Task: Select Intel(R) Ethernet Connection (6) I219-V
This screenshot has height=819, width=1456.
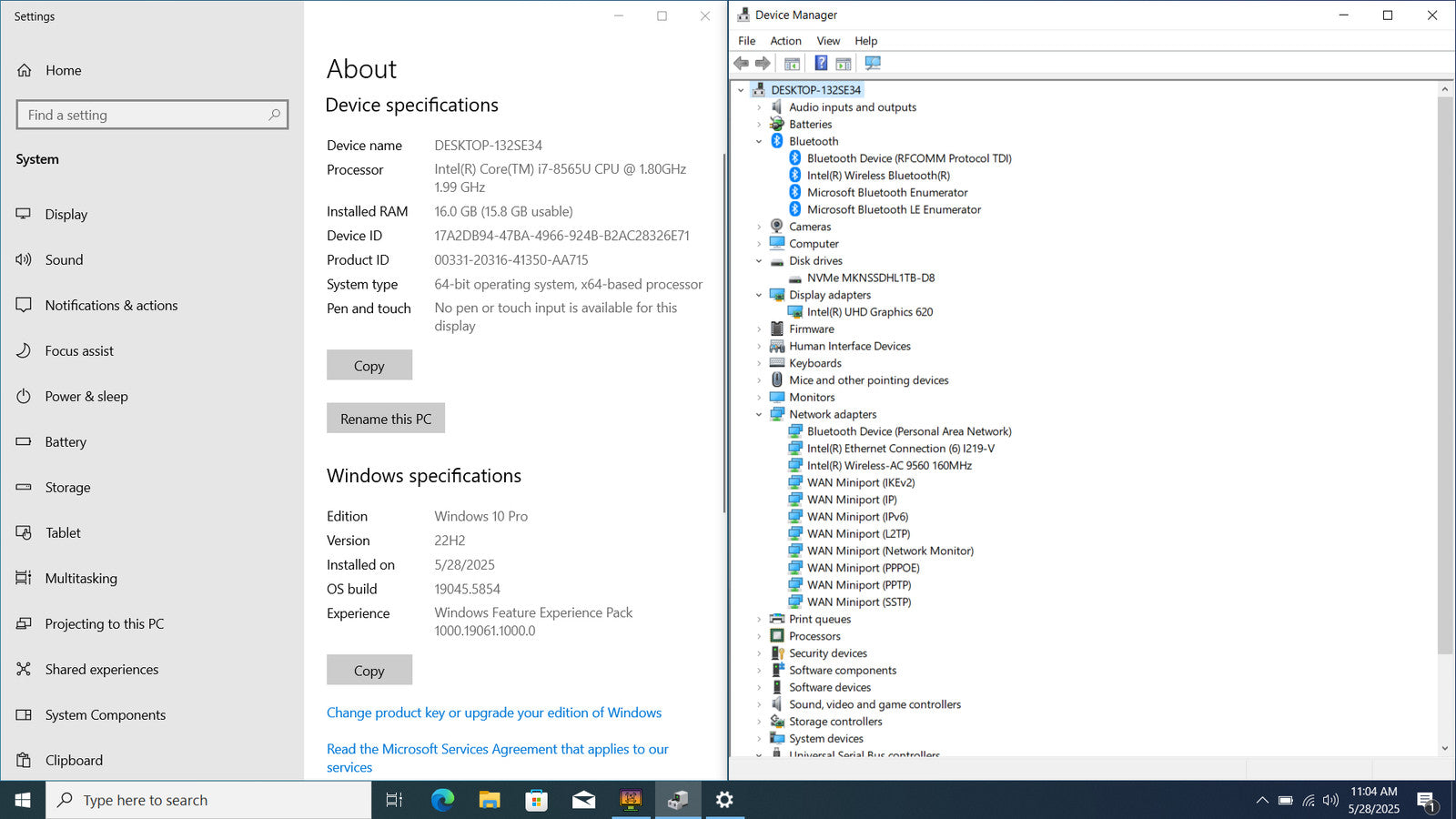Action: click(x=901, y=449)
